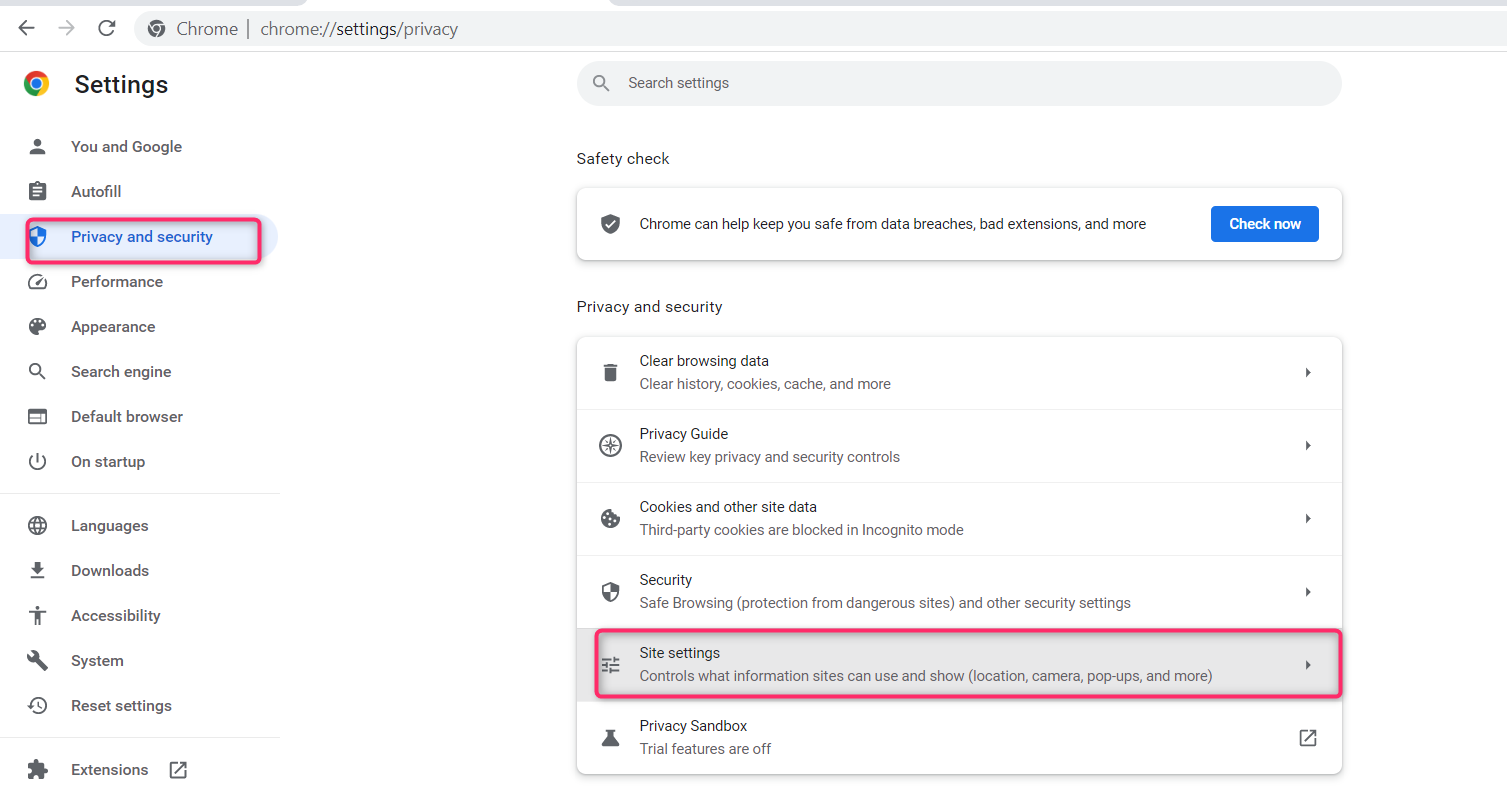The image size is (1507, 793).
Task: Select On startup in the sidebar
Action: point(108,462)
